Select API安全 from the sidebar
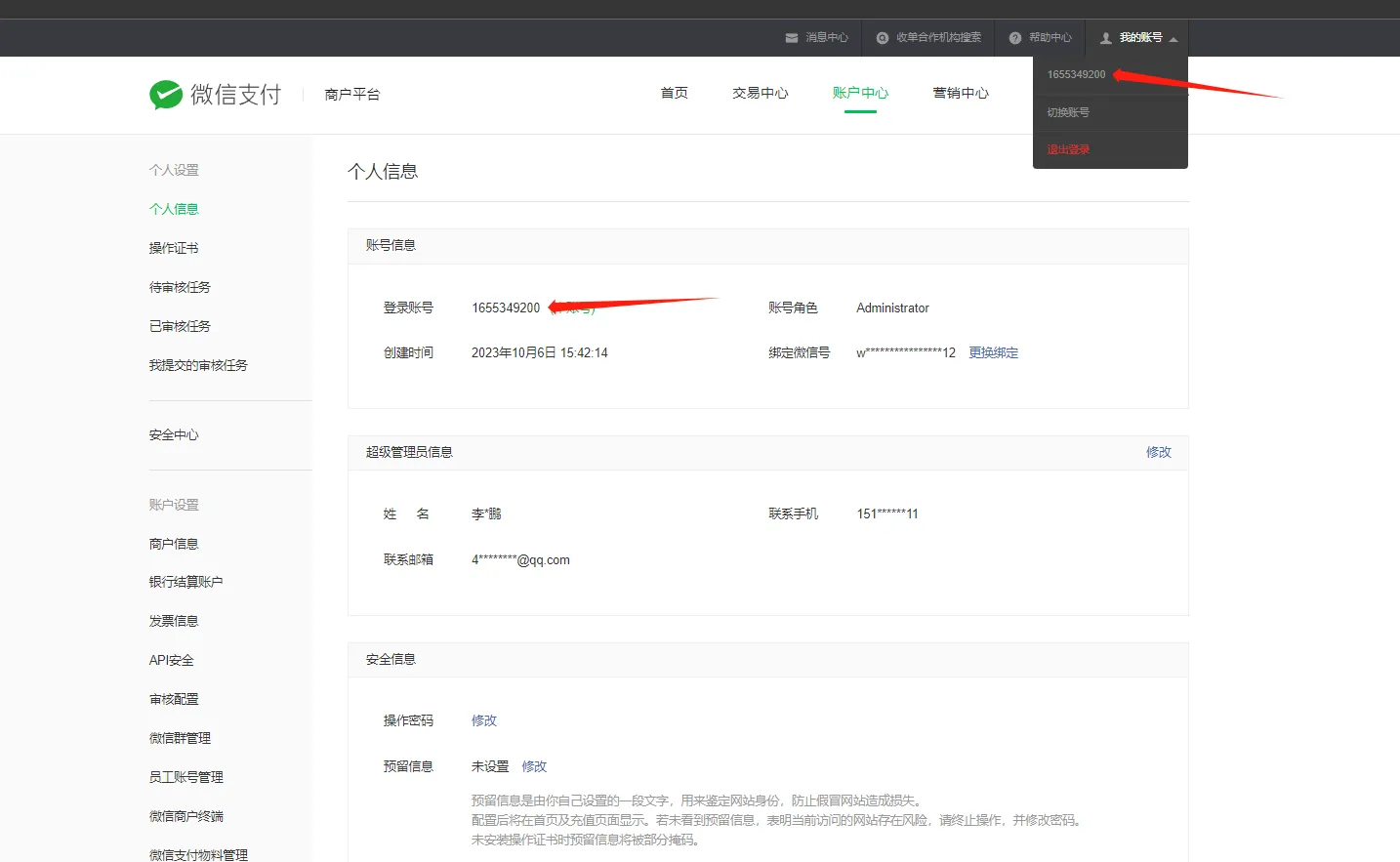This screenshot has height=862, width=1400. [x=173, y=659]
